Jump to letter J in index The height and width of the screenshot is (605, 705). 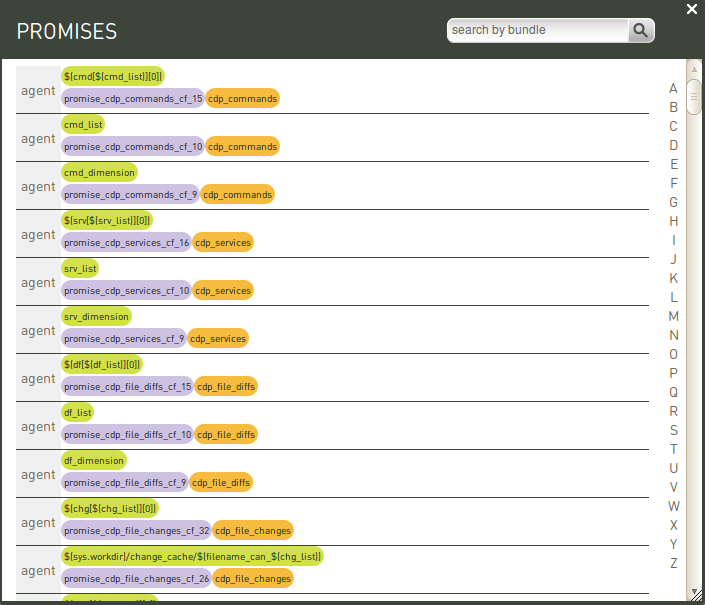(673, 259)
